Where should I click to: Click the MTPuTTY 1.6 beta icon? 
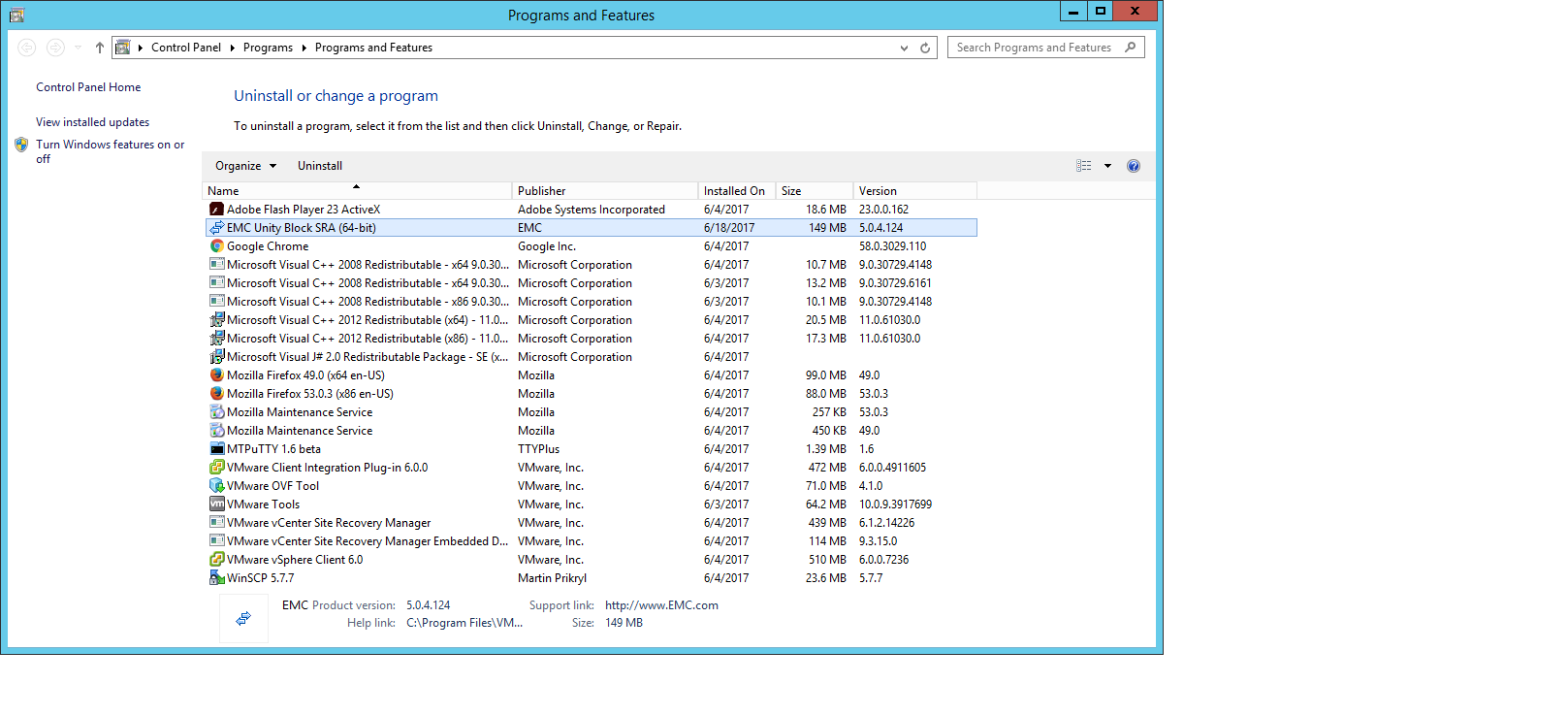[217, 449]
